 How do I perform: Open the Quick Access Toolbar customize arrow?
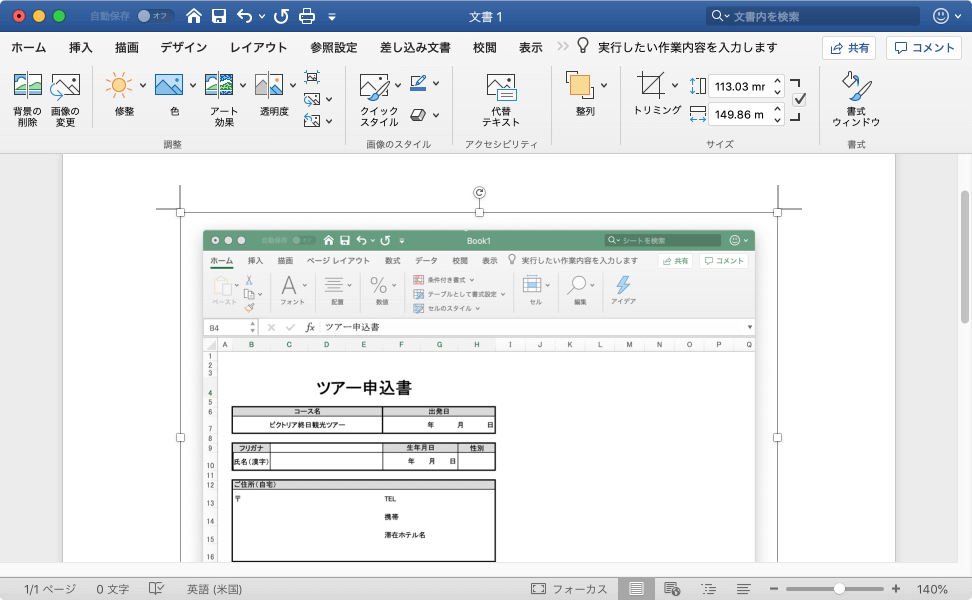332,17
